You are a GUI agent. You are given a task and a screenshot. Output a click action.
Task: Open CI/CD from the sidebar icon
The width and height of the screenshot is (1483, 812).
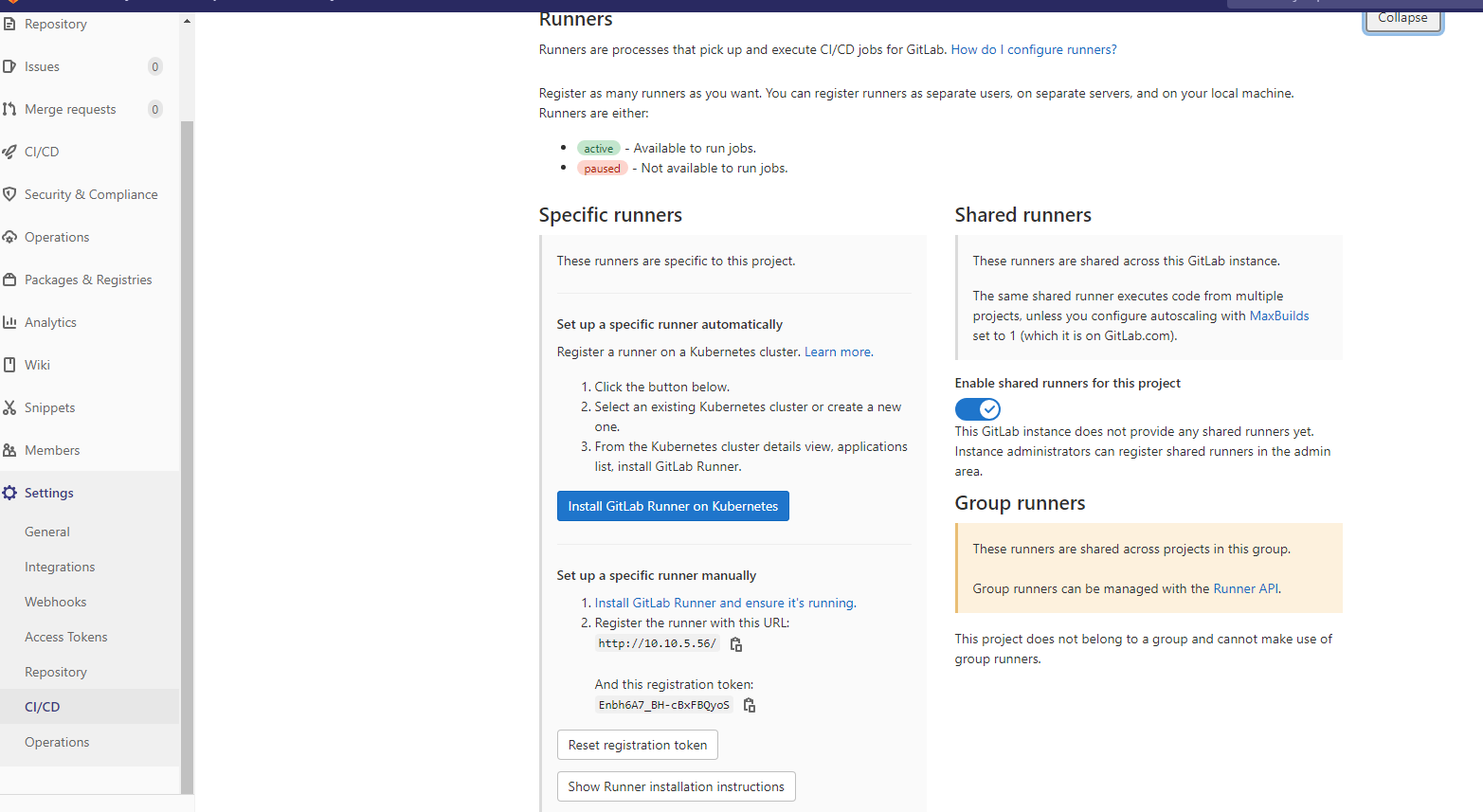9,152
